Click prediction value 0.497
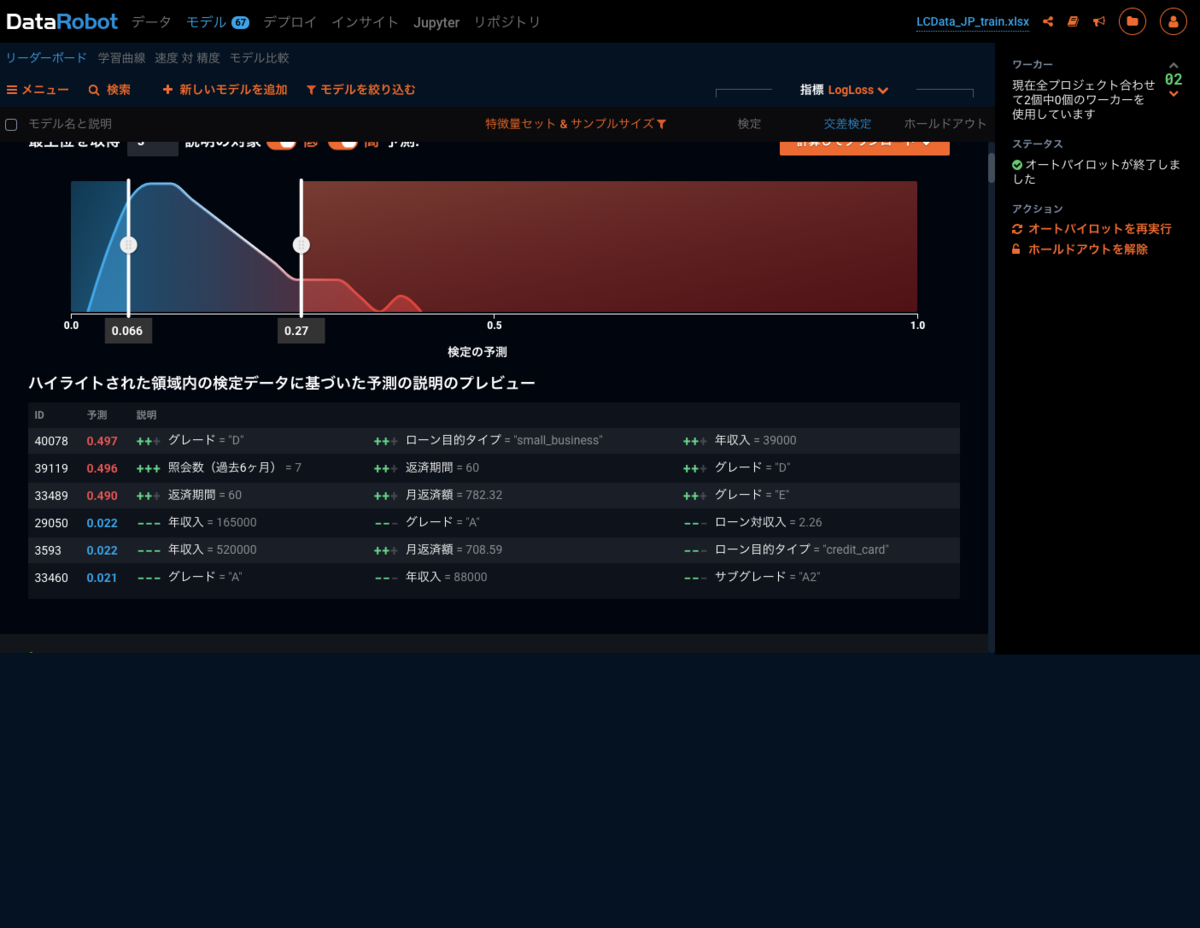Image resolution: width=1200 pixels, height=928 pixels. pos(102,441)
